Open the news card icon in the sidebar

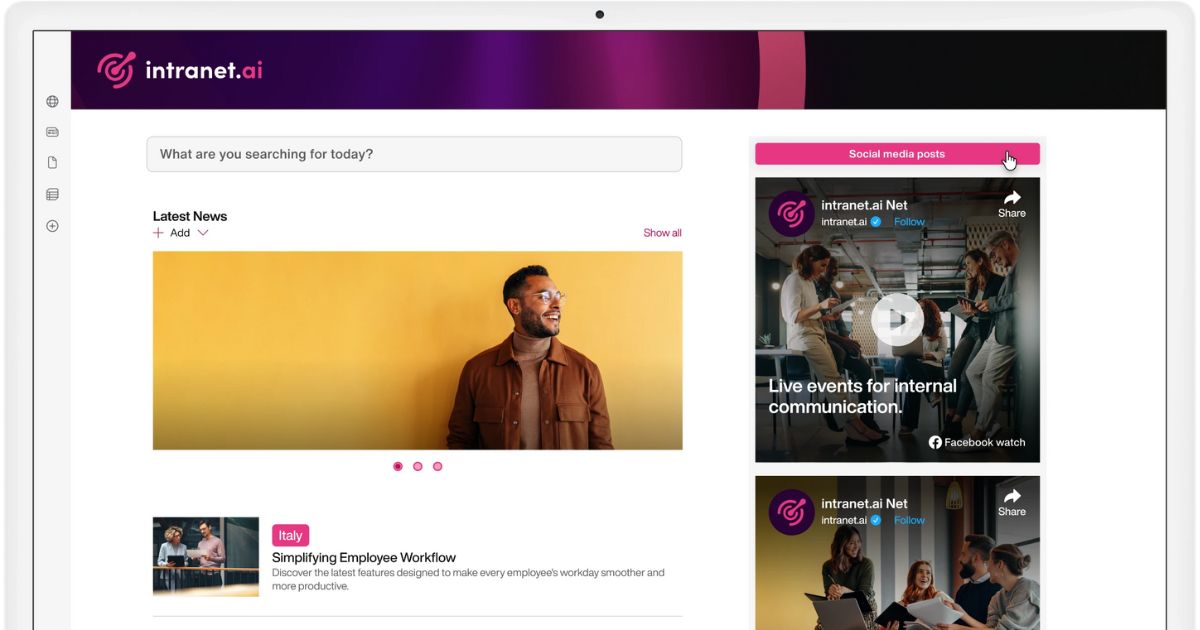[52, 132]
